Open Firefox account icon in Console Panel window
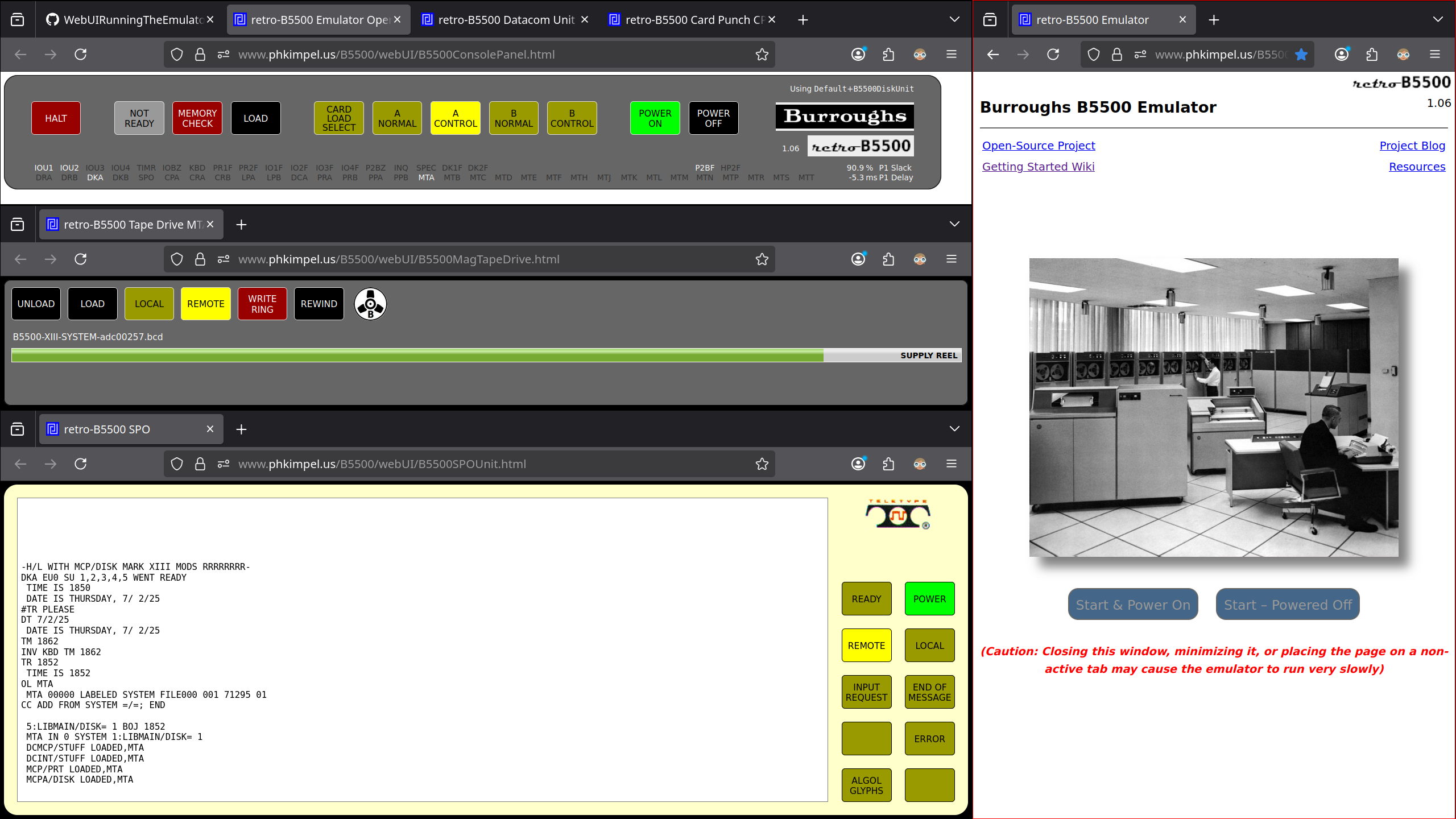1456x819 pixels. point(858,55)
